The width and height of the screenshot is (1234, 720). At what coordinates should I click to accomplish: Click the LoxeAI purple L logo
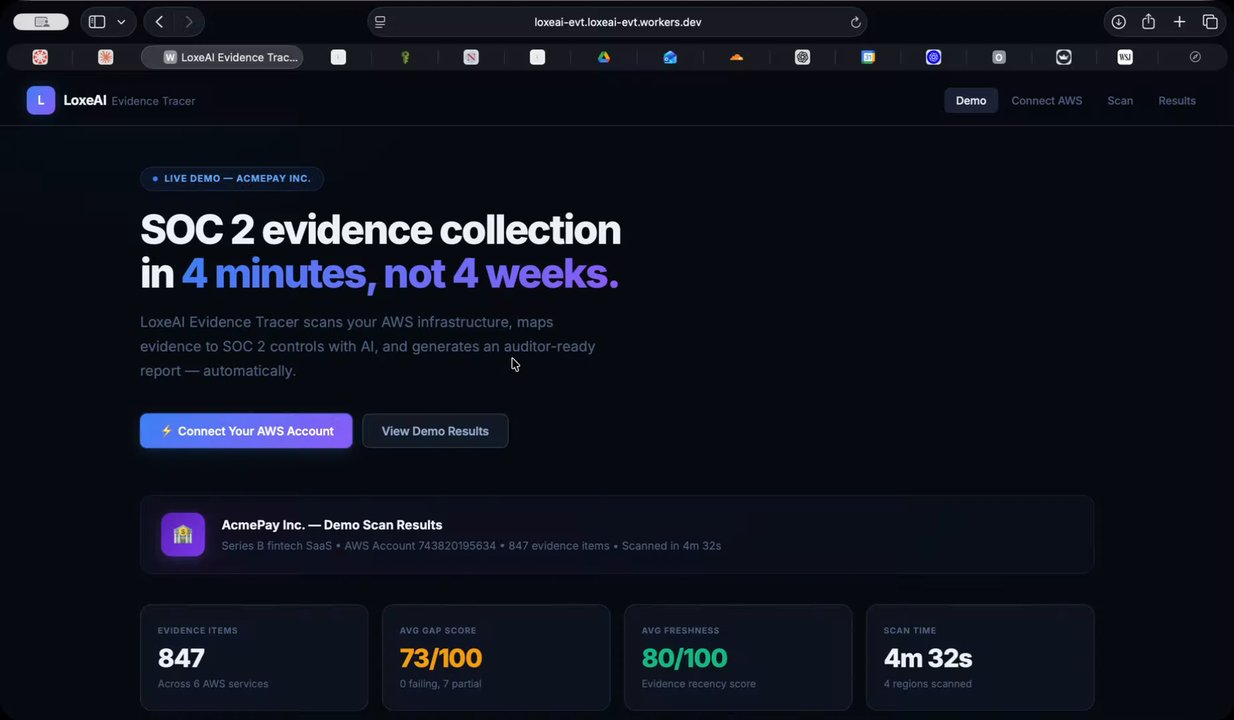pos(41,100)
